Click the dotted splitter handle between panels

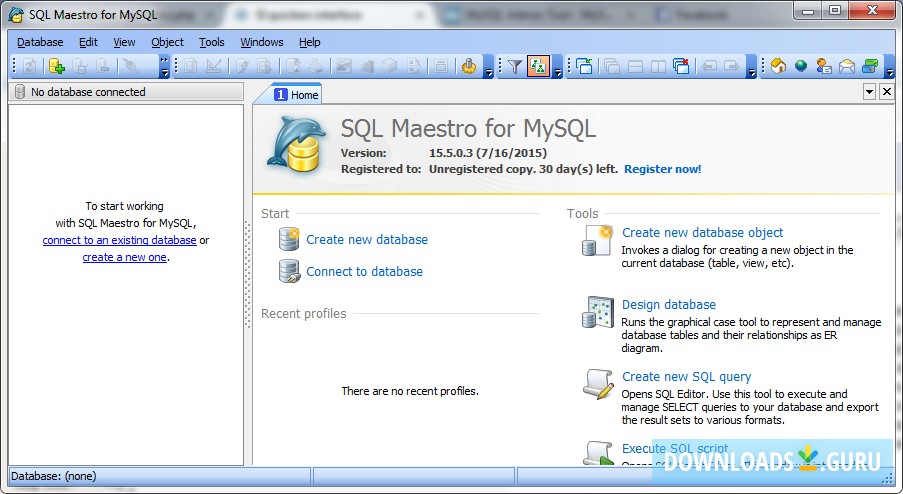248,275
